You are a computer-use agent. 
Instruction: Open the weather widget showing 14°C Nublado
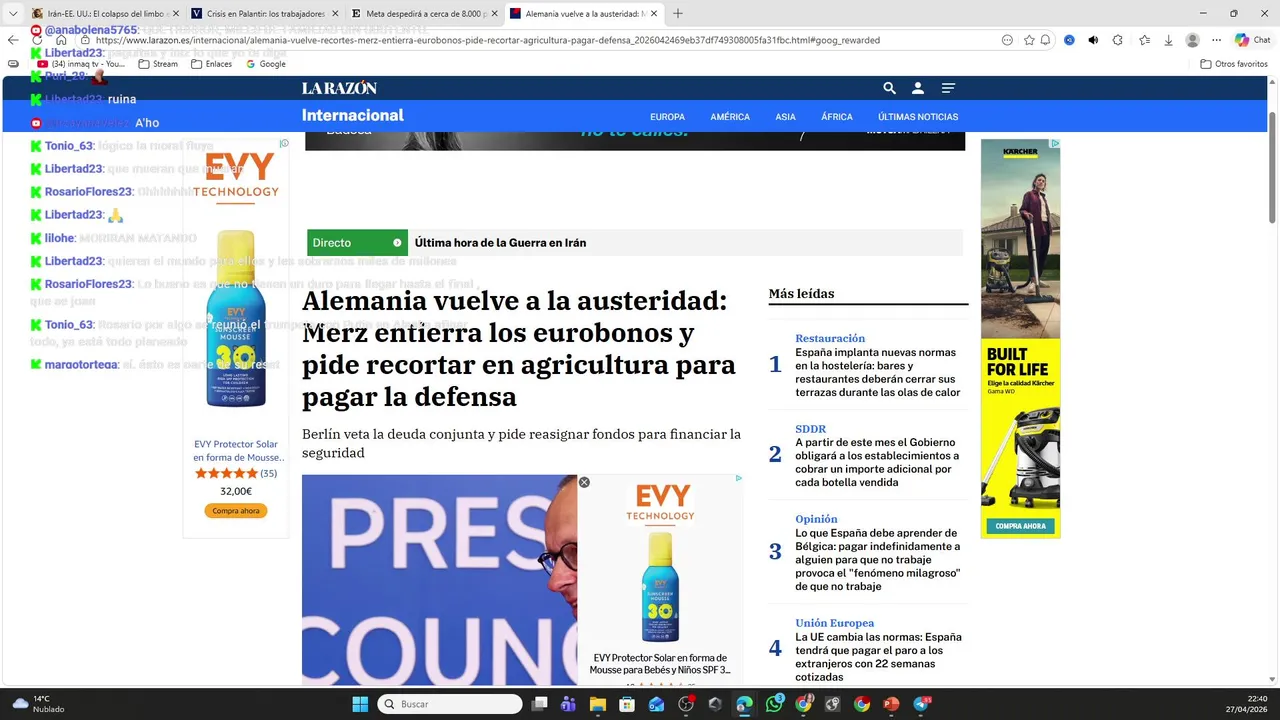pos(40,704)
